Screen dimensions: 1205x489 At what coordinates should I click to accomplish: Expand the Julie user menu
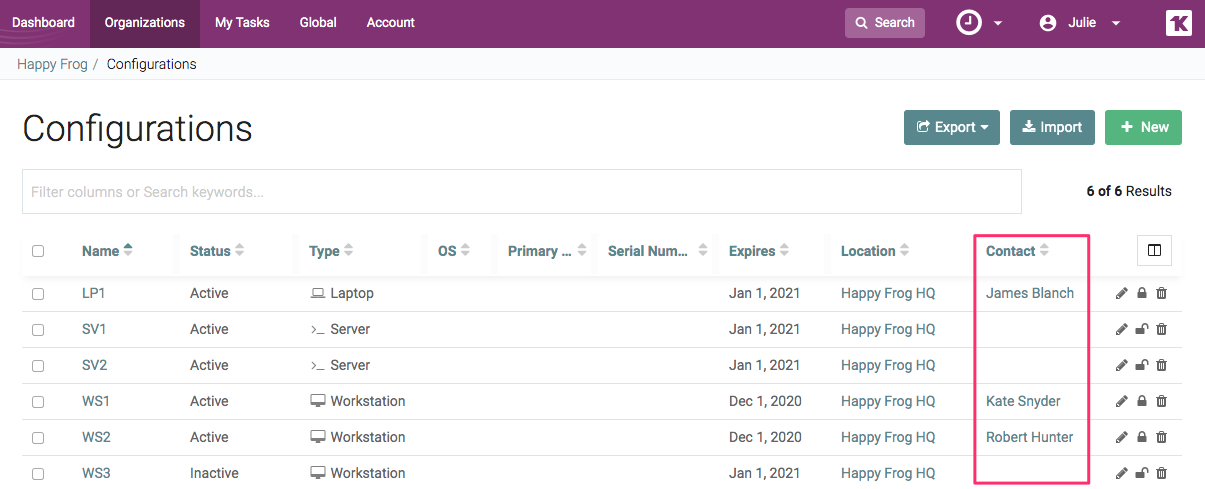(x=1080, y=23)
